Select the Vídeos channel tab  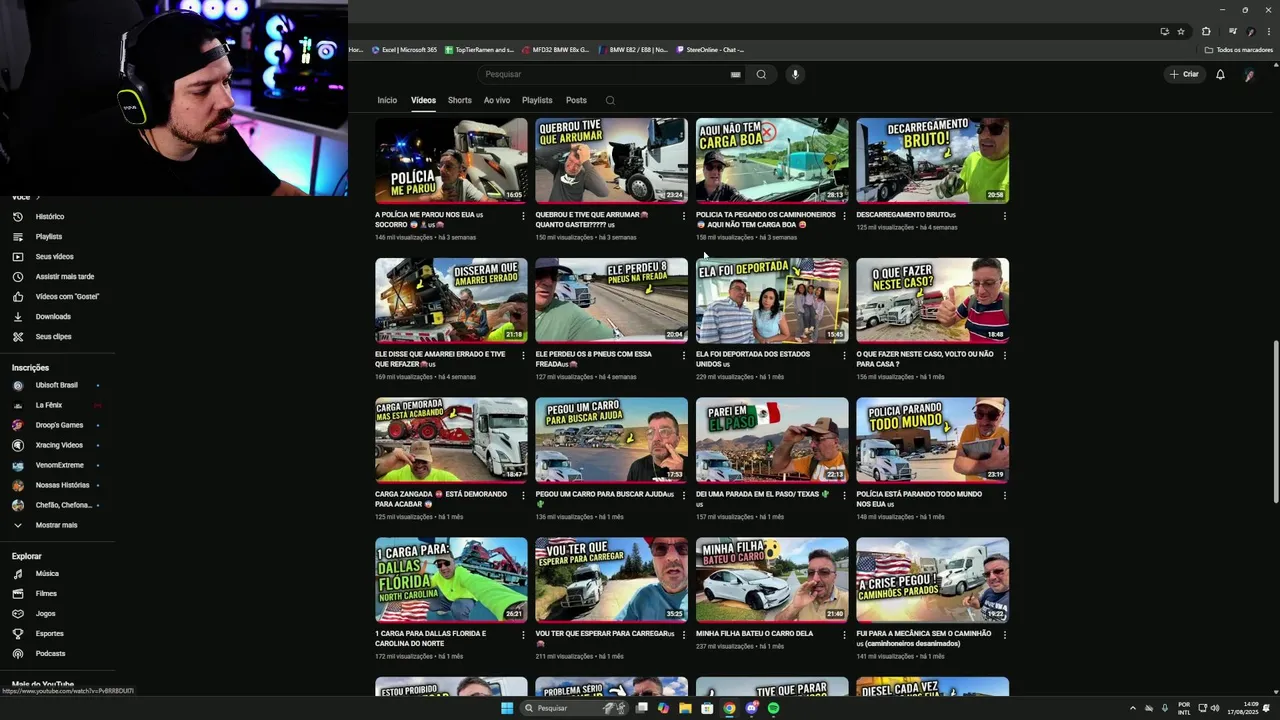click(x=423, y=100)
